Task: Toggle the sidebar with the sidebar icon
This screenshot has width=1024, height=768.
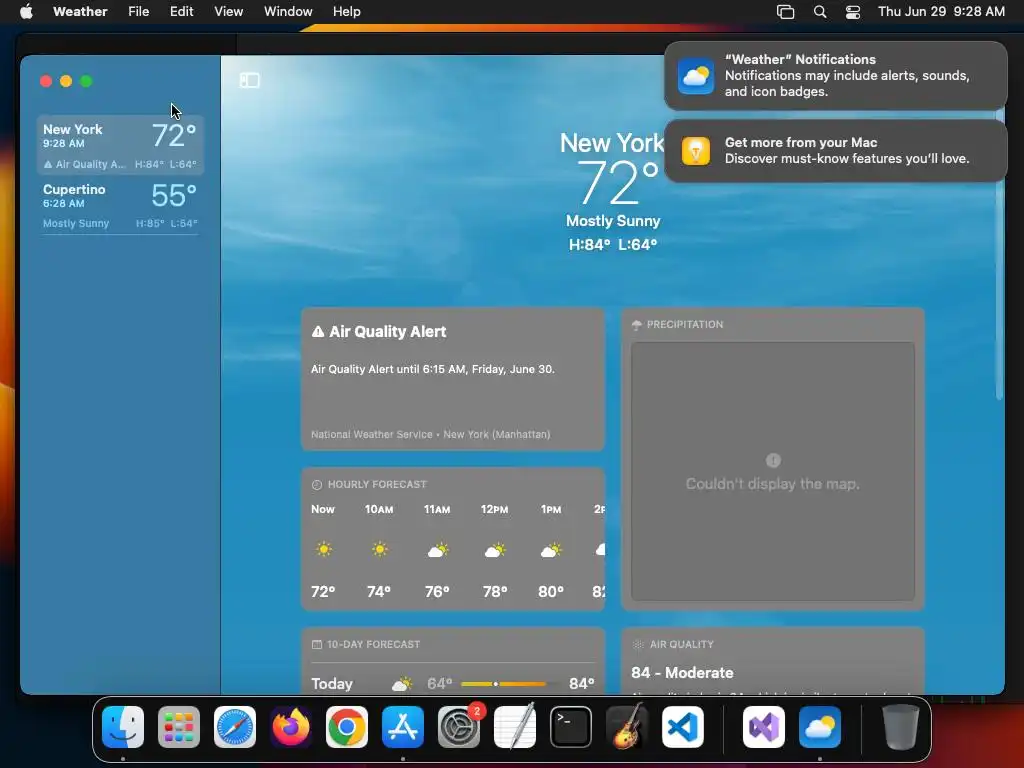Action: (x=249, y=80)
